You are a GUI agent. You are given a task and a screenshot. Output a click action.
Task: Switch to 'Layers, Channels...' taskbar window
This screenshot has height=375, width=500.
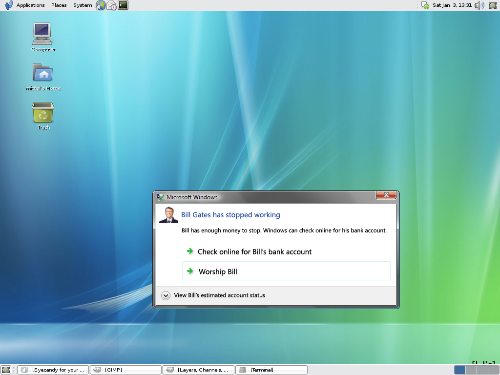click(x=199, y=370)
